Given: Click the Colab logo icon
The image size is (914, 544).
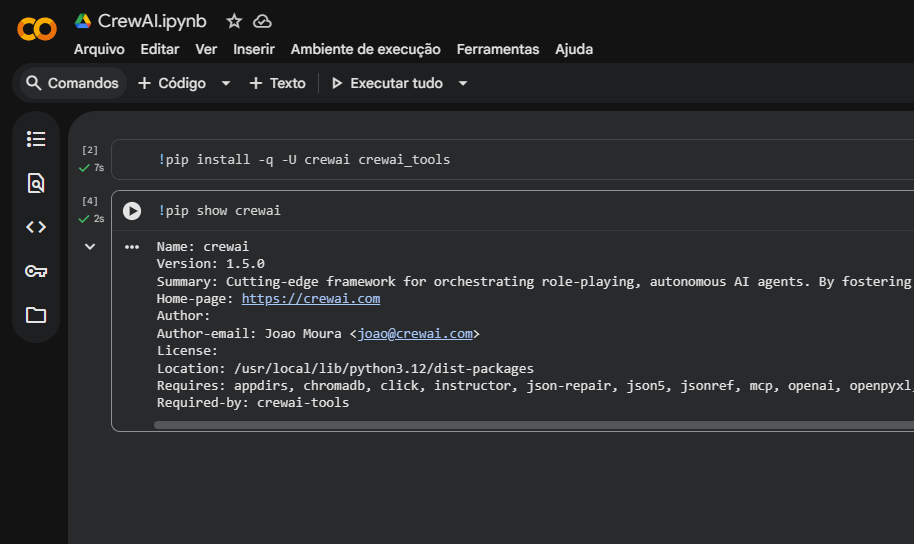Looking at the screenshot, I should point(37,29).
